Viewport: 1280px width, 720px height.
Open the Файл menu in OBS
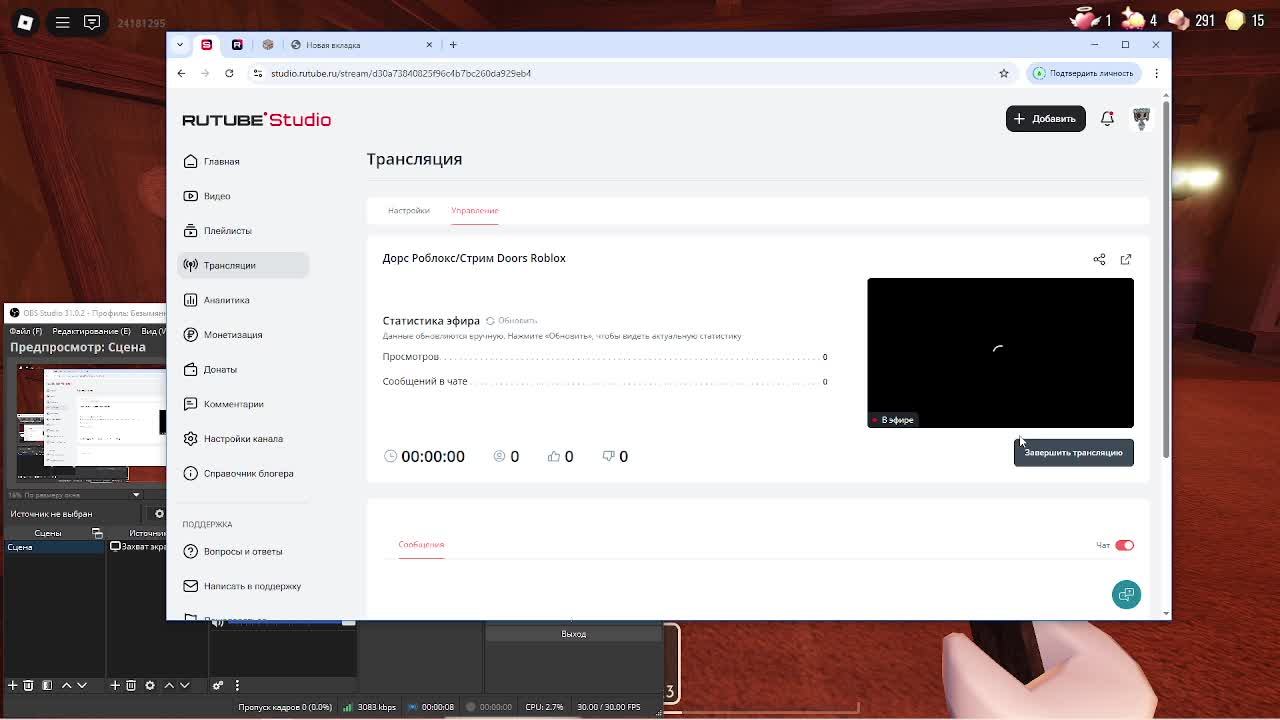[26, 331]
